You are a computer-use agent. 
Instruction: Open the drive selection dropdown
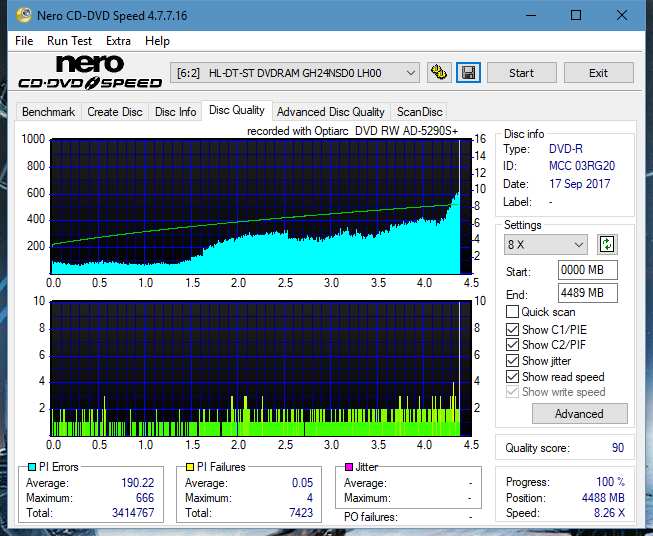[294, 73]
